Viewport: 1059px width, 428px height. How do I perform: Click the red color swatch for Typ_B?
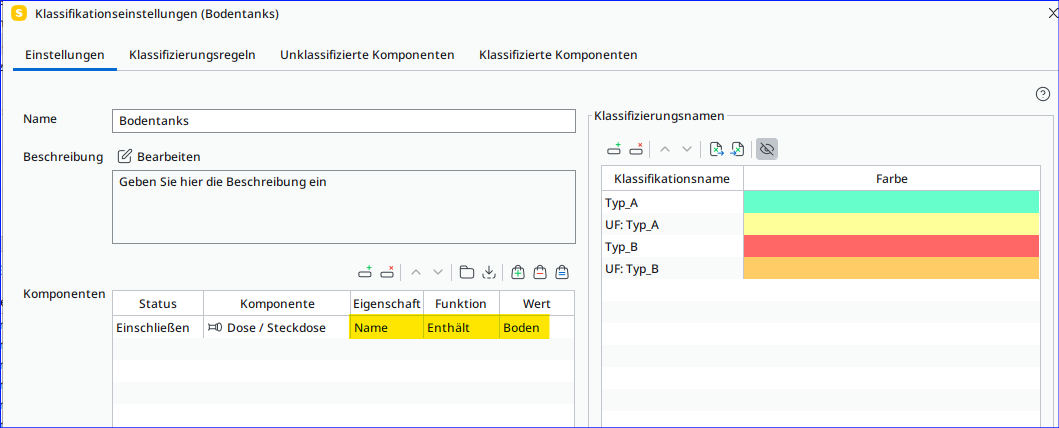tap(891, 246)
